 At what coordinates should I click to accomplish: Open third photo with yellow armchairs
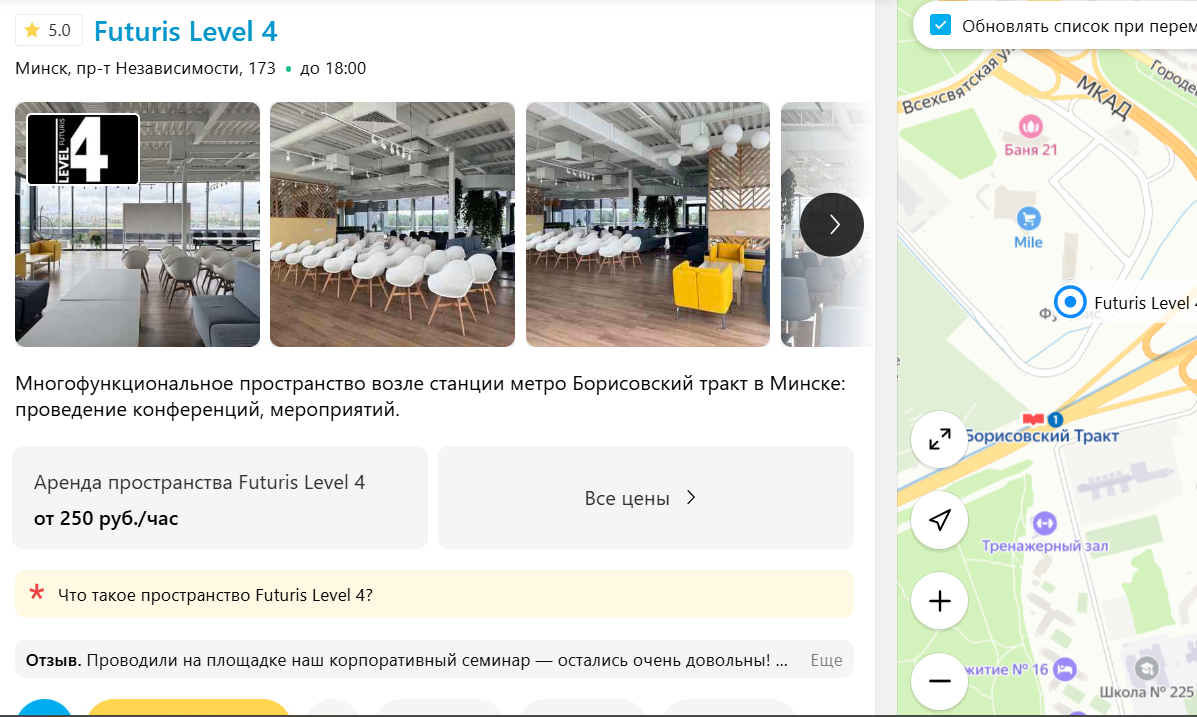(647, 224)
